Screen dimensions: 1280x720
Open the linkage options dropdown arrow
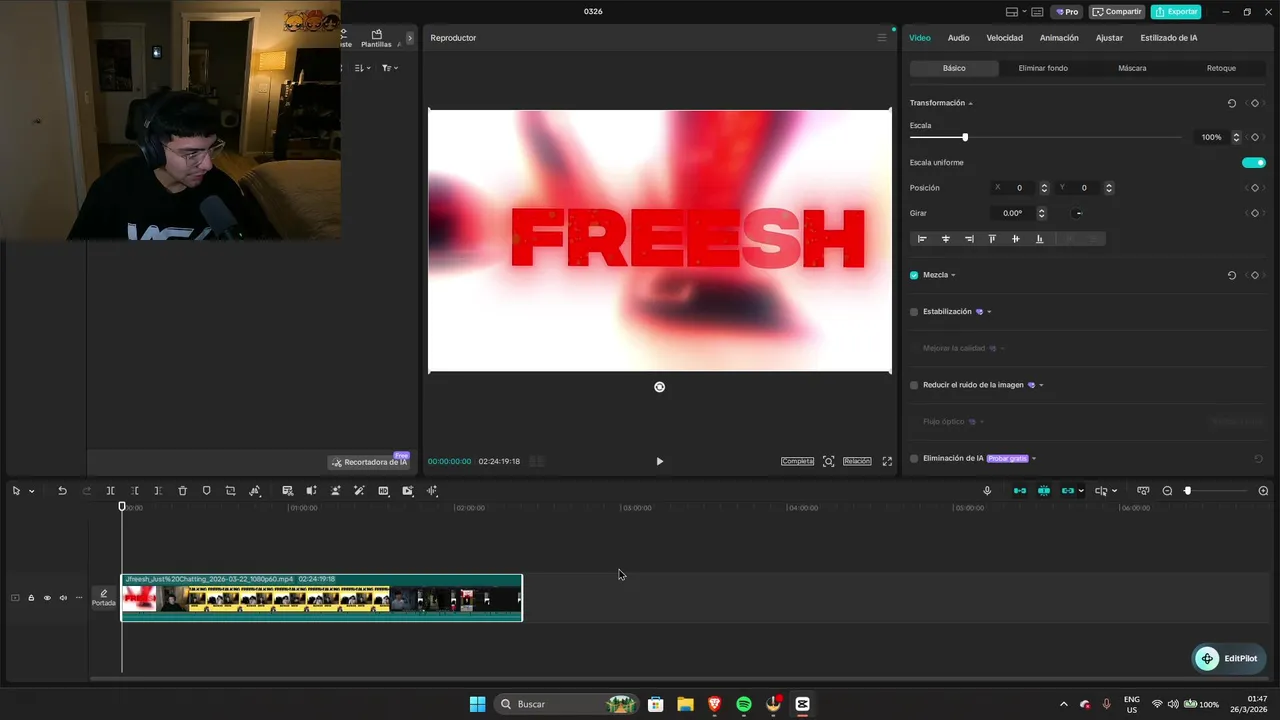tap(1081, 491)
